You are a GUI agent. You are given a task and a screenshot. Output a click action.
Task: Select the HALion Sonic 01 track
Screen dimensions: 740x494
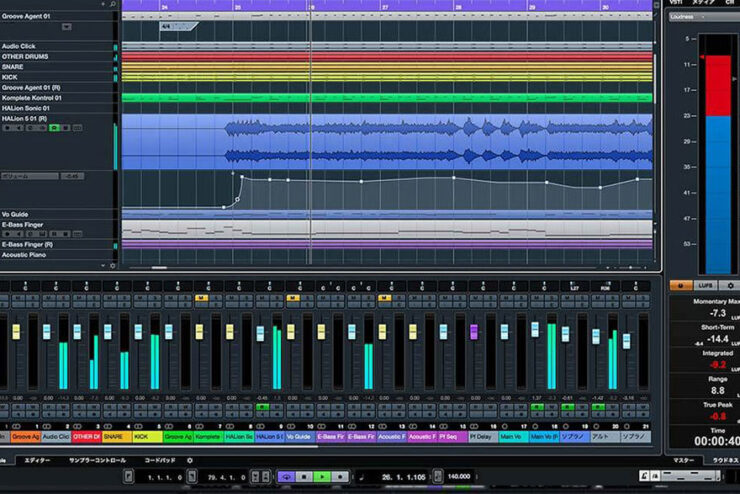pos(57,109)
